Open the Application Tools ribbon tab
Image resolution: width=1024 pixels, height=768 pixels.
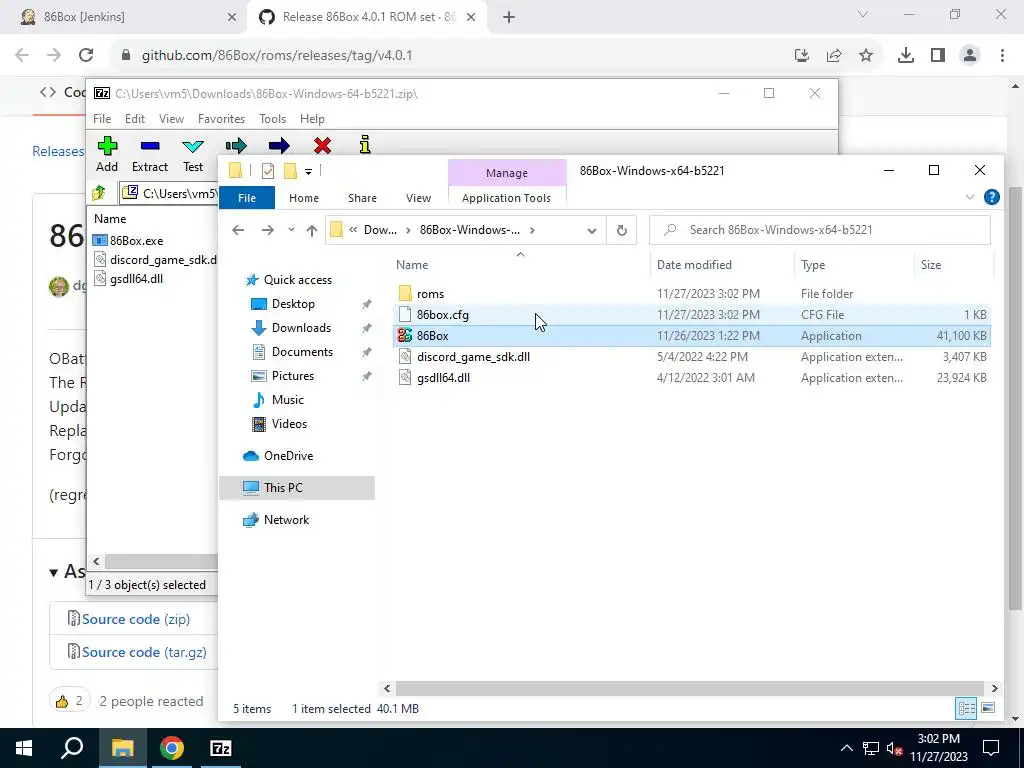pyautogui.click(x=506, y=198)
